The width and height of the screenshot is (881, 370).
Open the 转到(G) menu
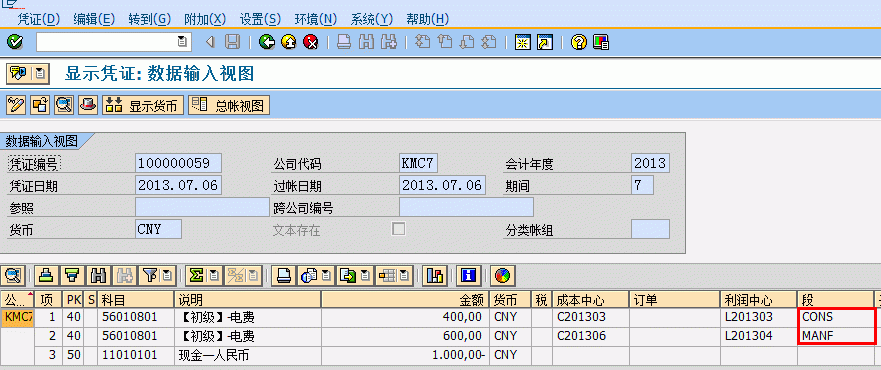(149, 19)
